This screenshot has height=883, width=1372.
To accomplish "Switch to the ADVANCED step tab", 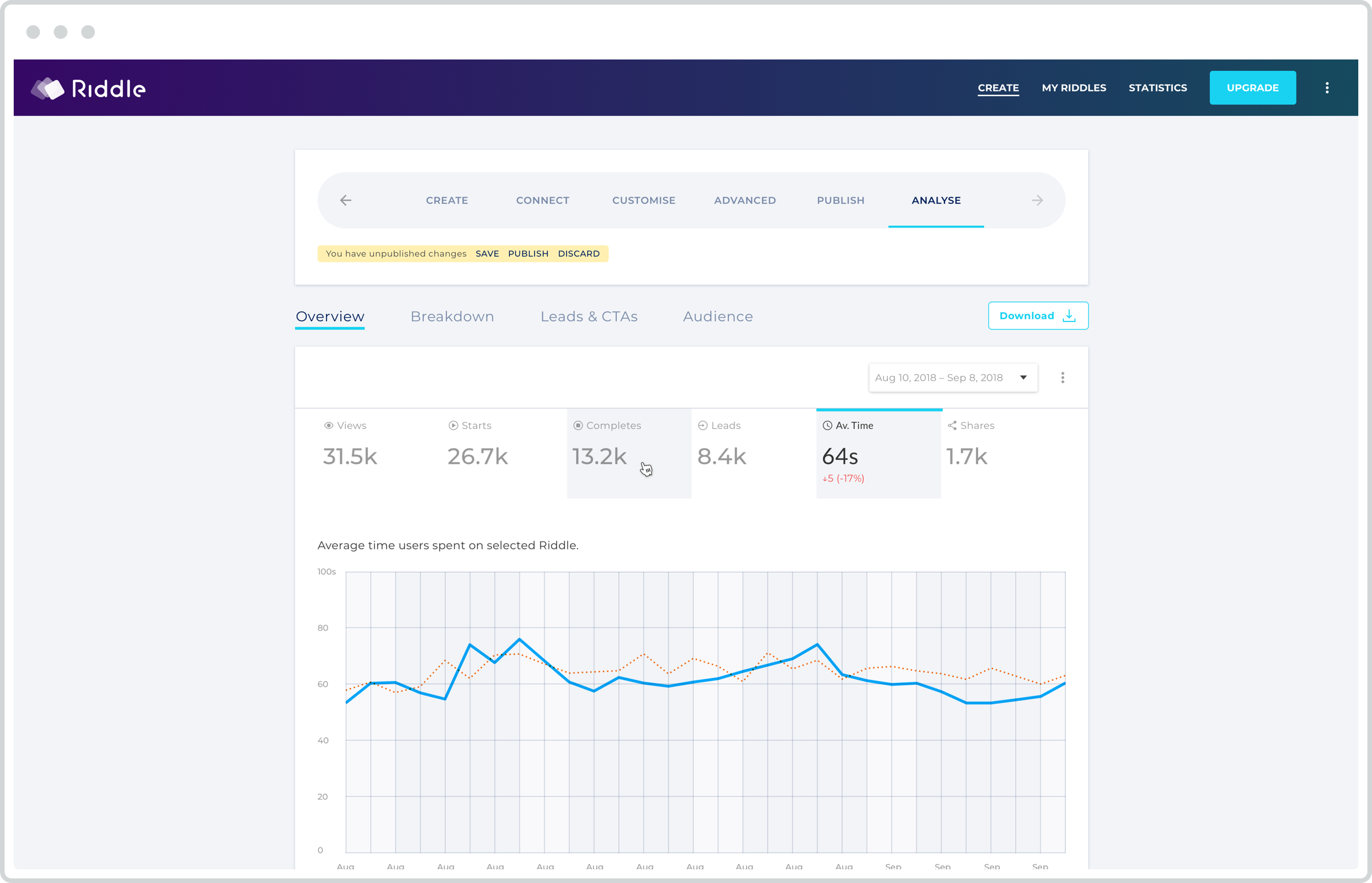I will pos(744,200).
